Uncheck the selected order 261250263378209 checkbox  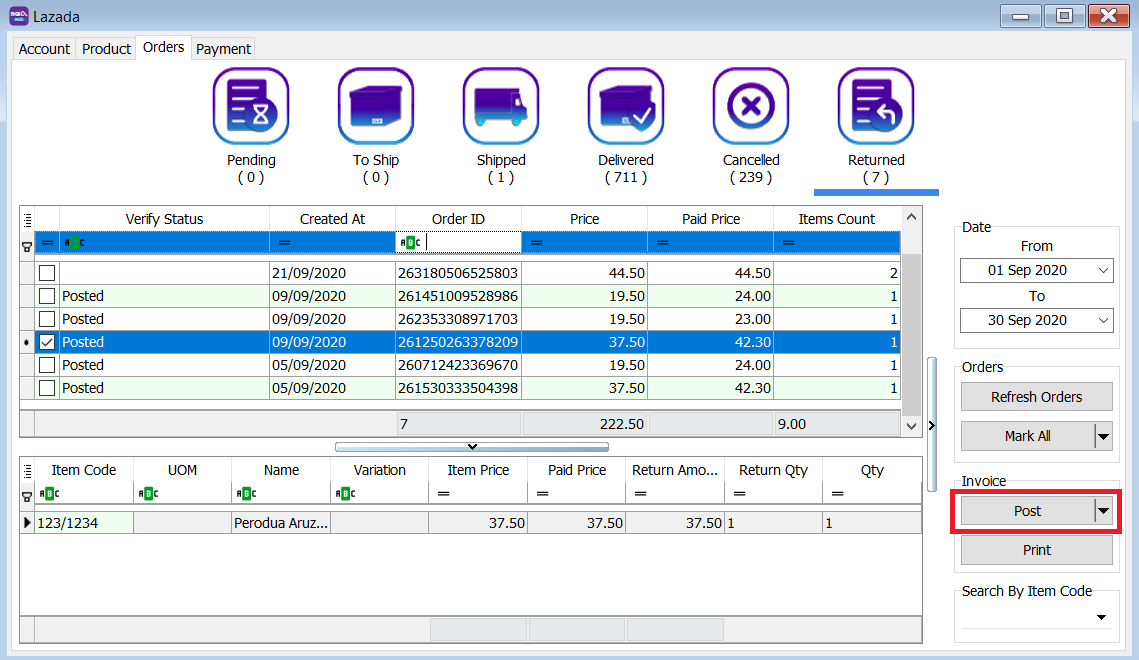[47, 342]
